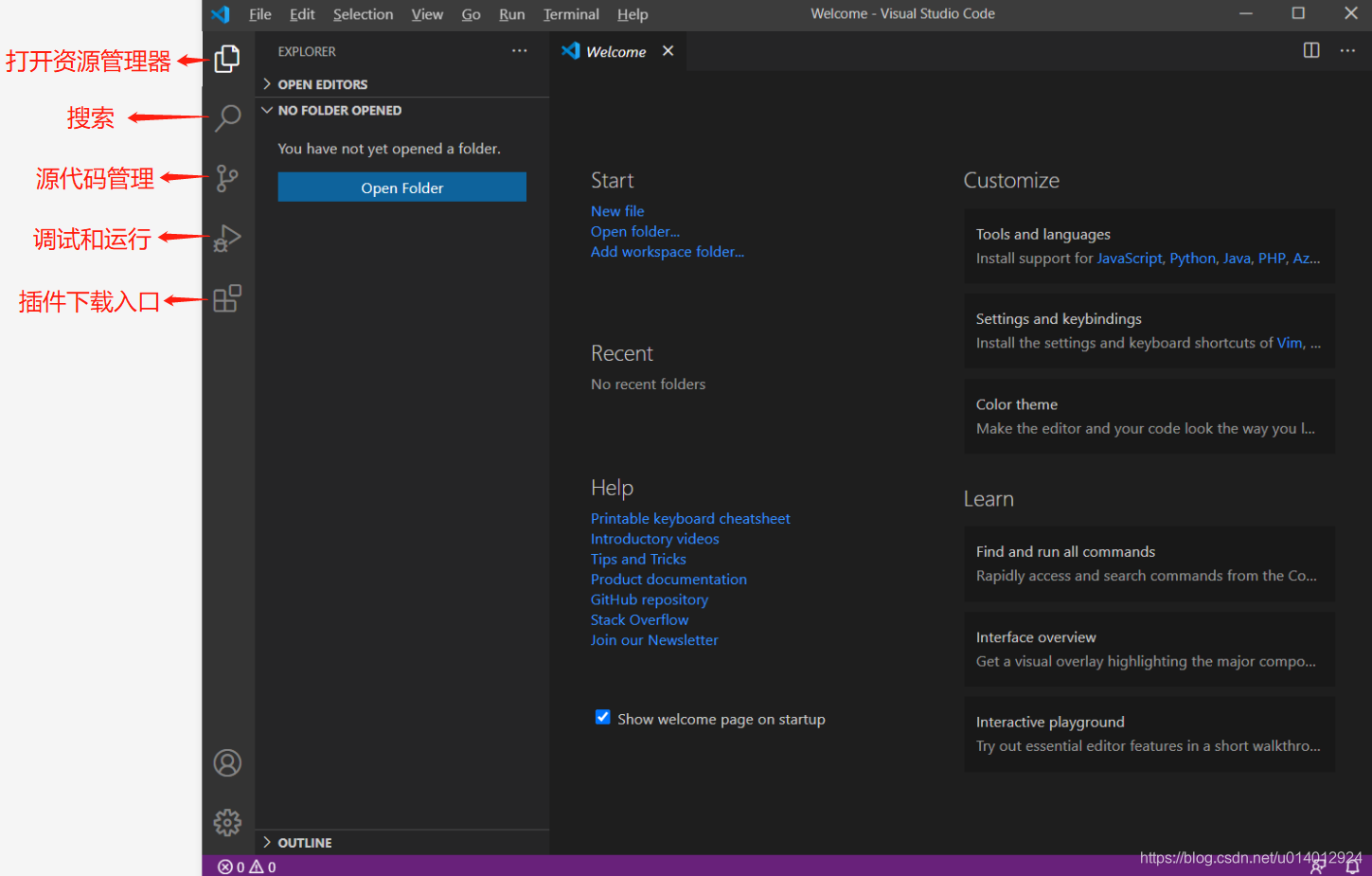Image resolution: width=1372 pixels, height=876 pixels.
Task: Open the Go menu
Action: point(471,14)
